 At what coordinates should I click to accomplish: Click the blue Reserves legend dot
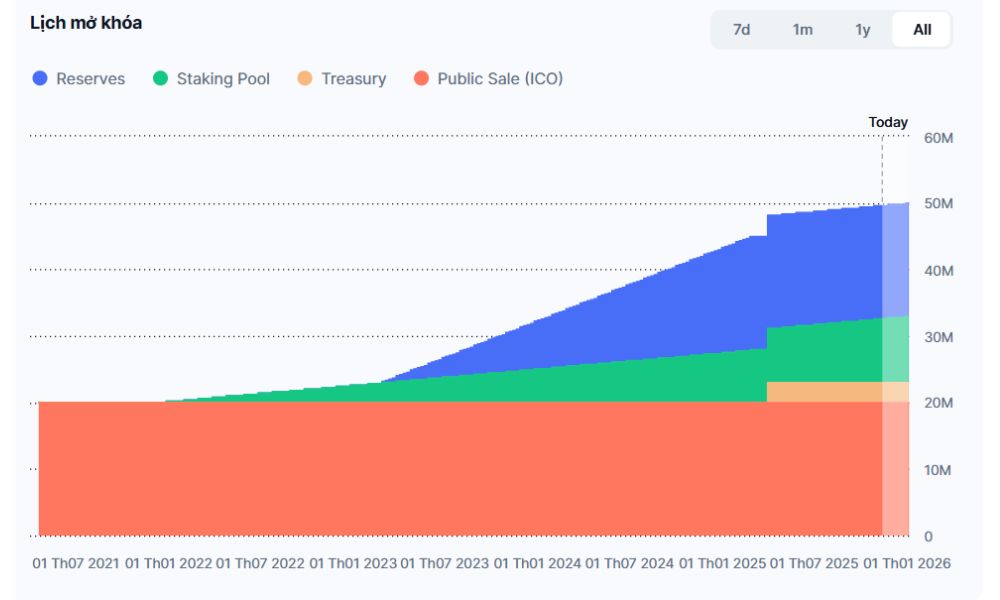coord(40,79)
